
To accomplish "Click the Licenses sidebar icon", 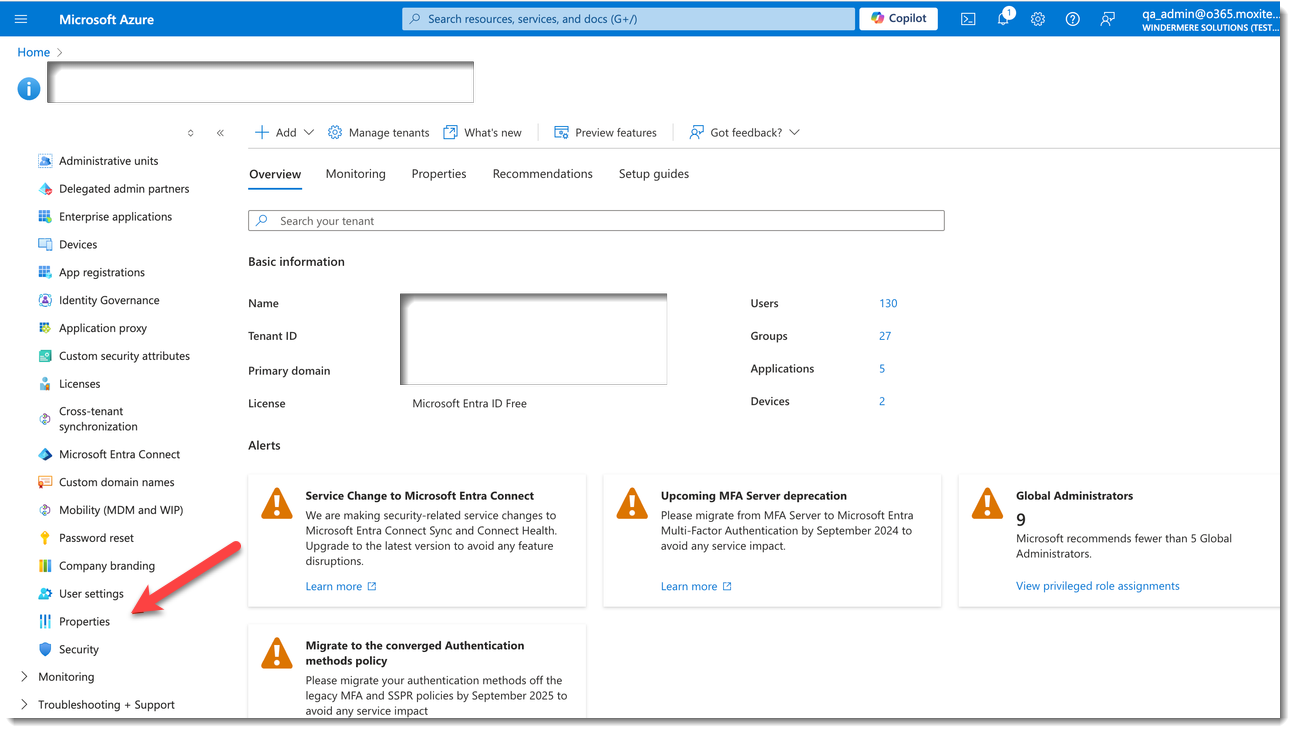I will pyautogui.click(x=45, y=385).
